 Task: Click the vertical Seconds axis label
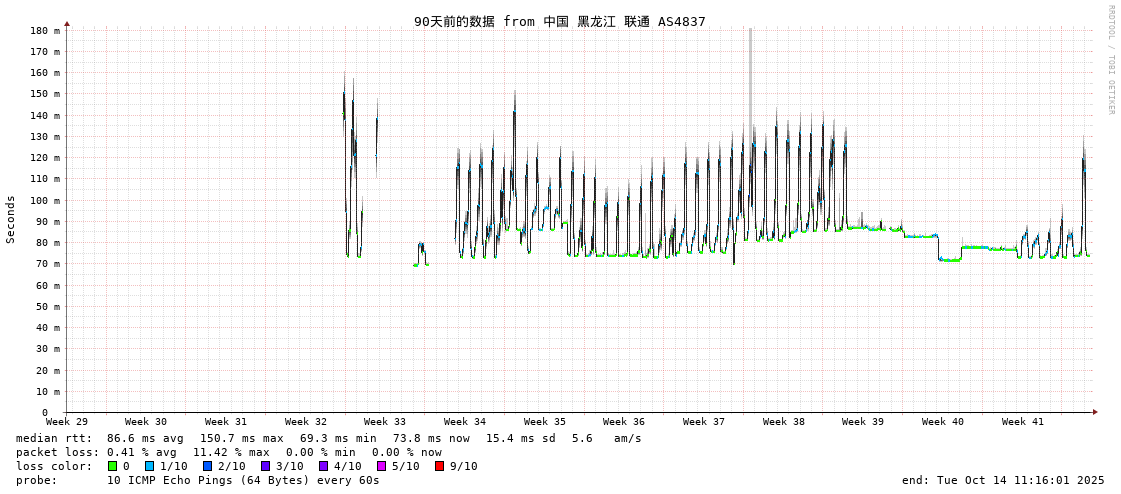11,219
